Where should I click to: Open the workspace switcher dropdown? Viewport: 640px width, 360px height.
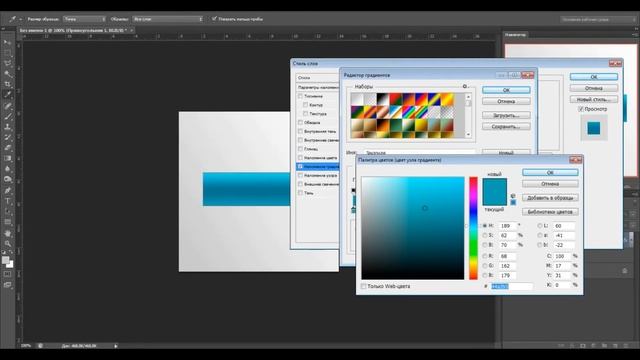(x=597, y=19)
